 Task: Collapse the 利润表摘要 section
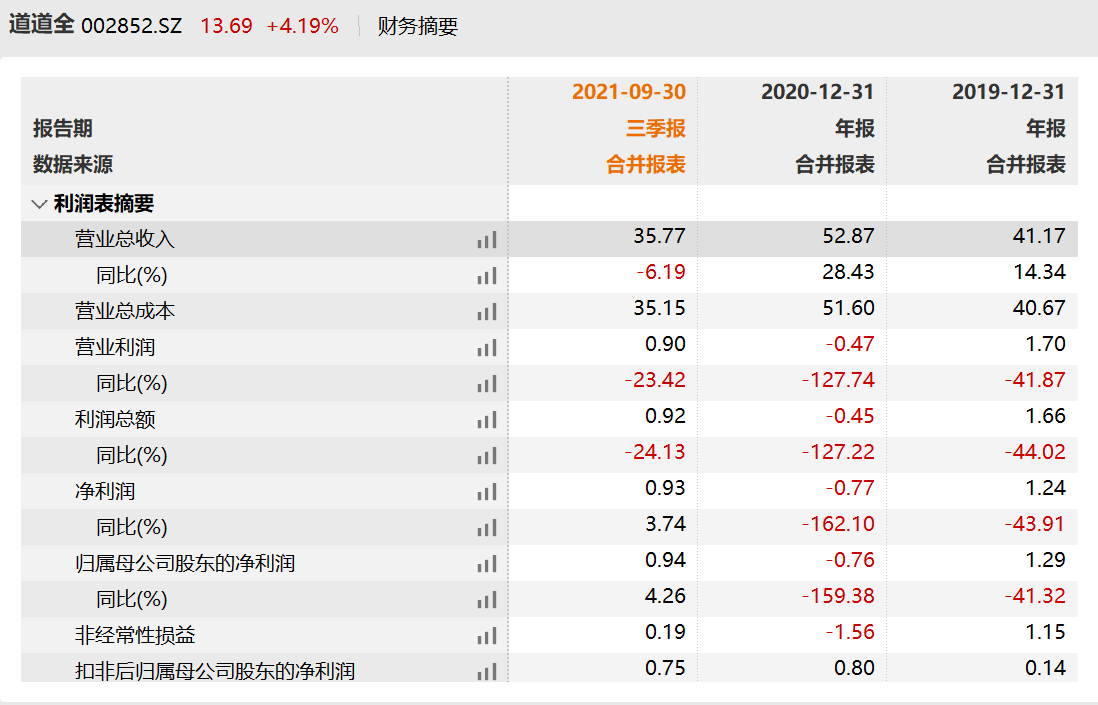[40, 204]
